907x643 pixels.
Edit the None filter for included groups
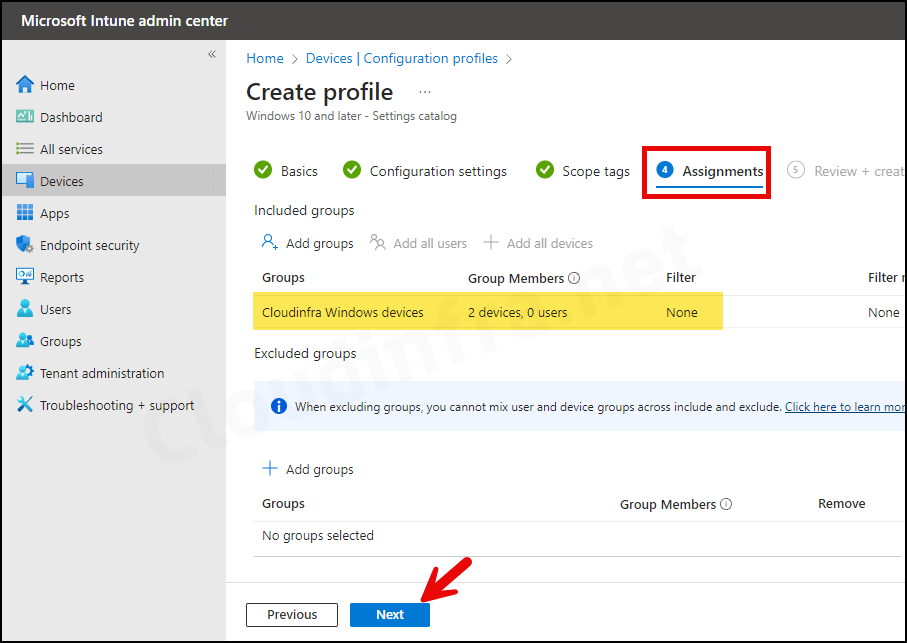(x=682, y=312)
